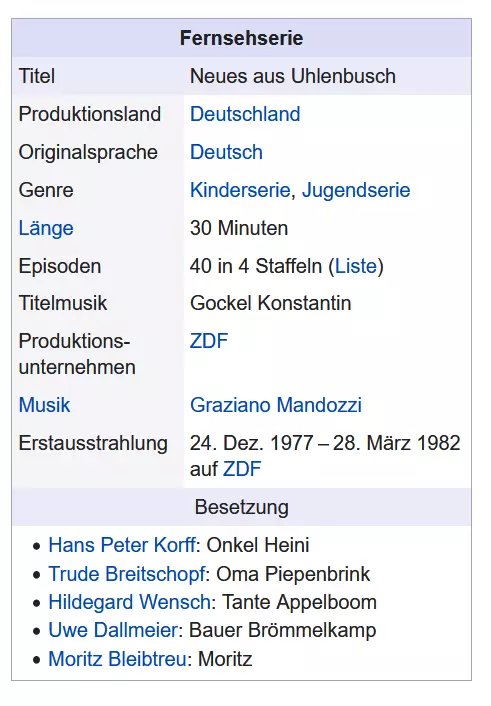The height and width of the screenshot is (706, 491).
Task: Click the Deutsch language link
Action: pos(226,152)
